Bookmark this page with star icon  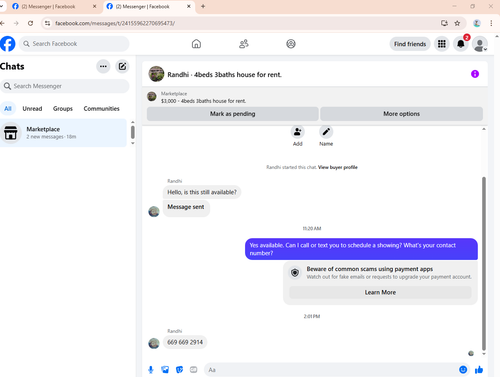click(457, 23)
